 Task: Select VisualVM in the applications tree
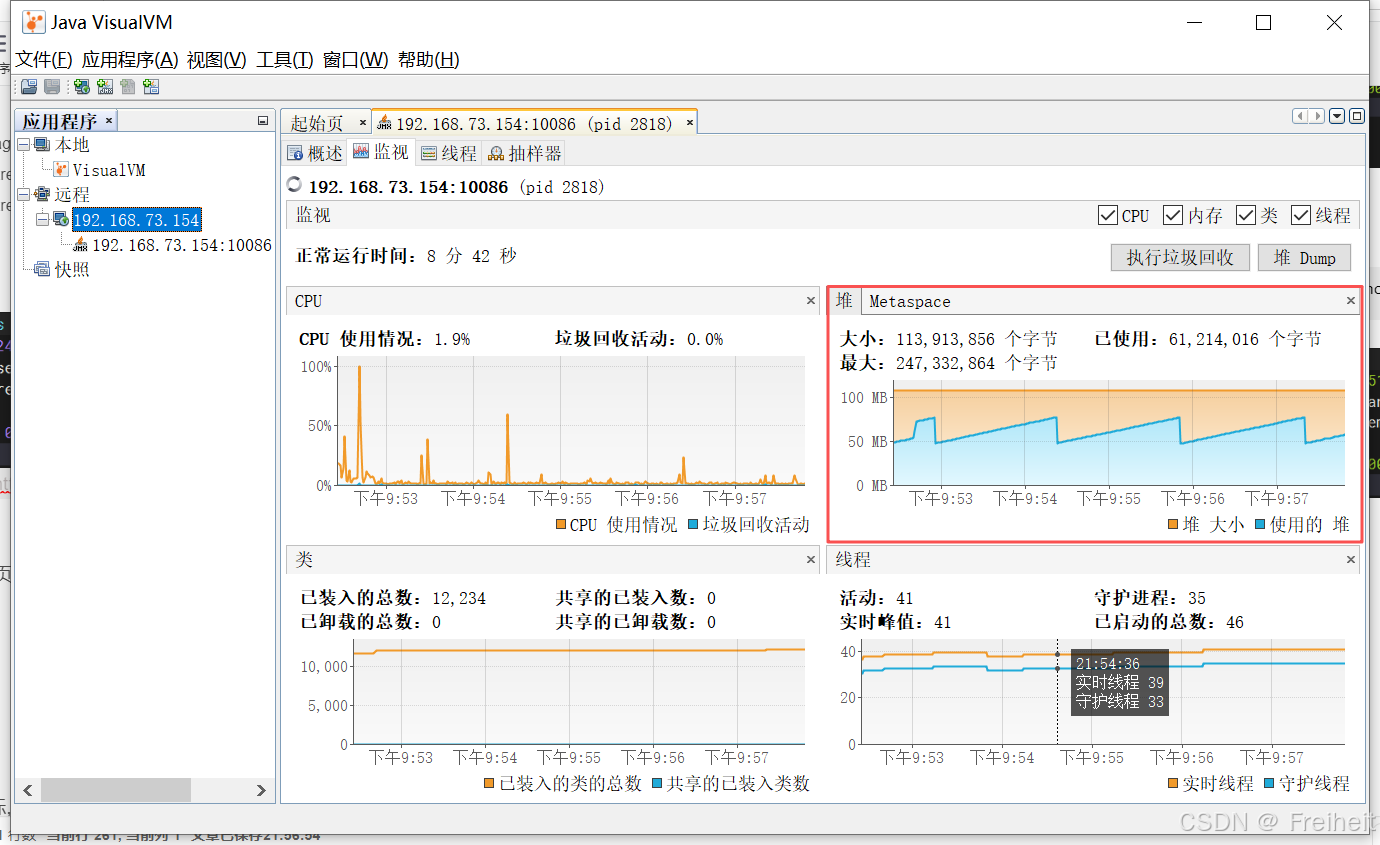tap(109, 170)
